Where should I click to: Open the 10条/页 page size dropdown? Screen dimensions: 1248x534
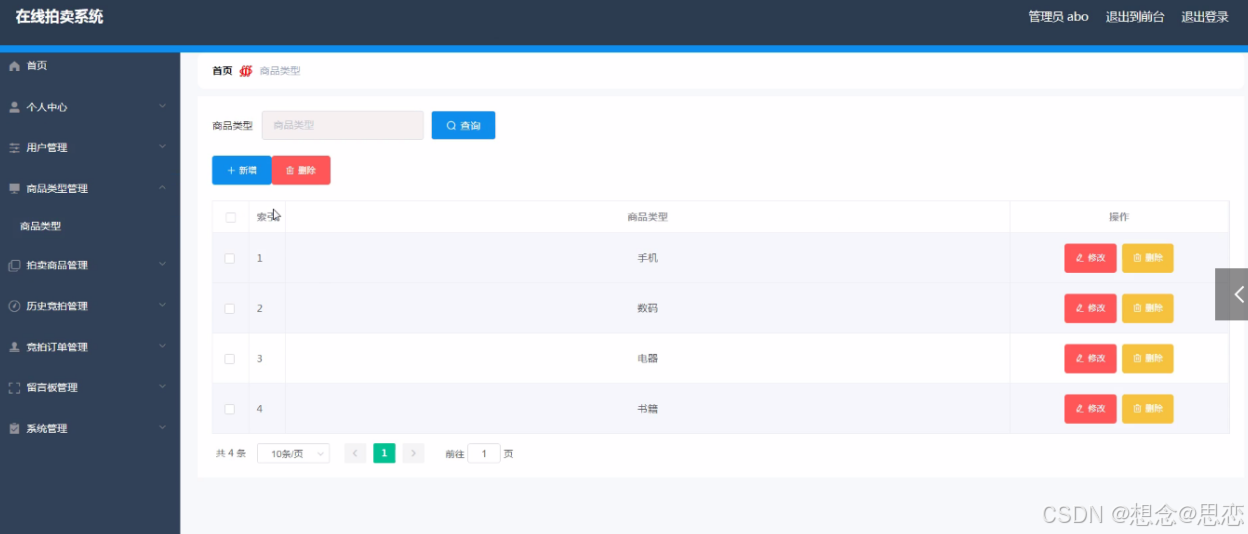(293, 453)
